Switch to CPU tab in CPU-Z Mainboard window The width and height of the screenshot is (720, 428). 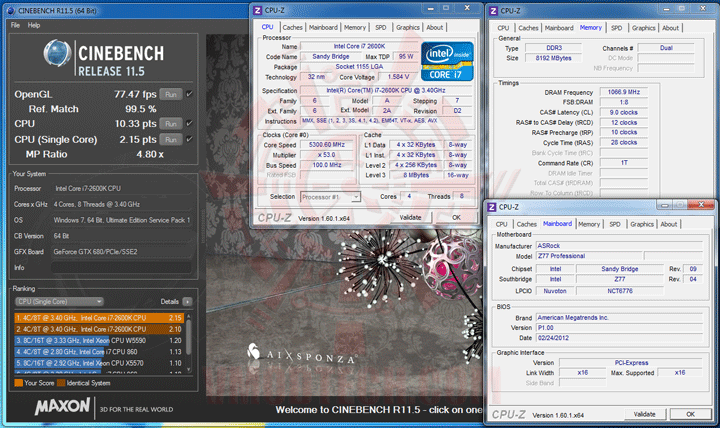click(x=501, y=224)
